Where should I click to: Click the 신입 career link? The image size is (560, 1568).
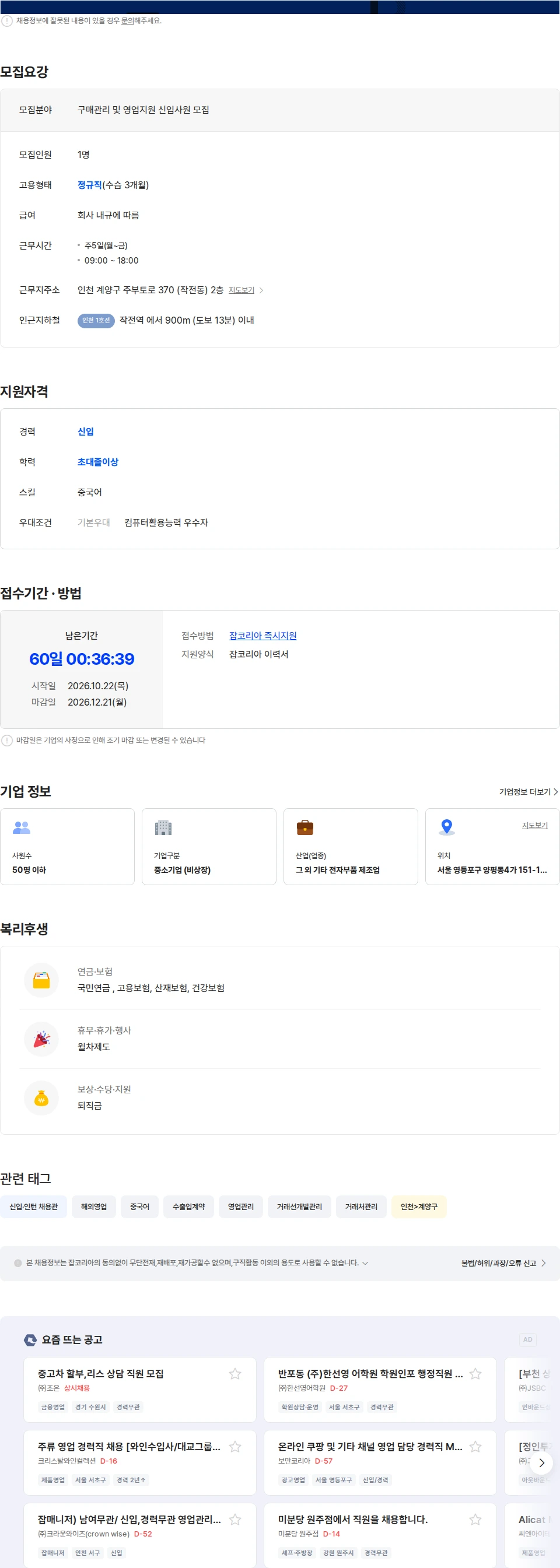click(x=85, y=432)
